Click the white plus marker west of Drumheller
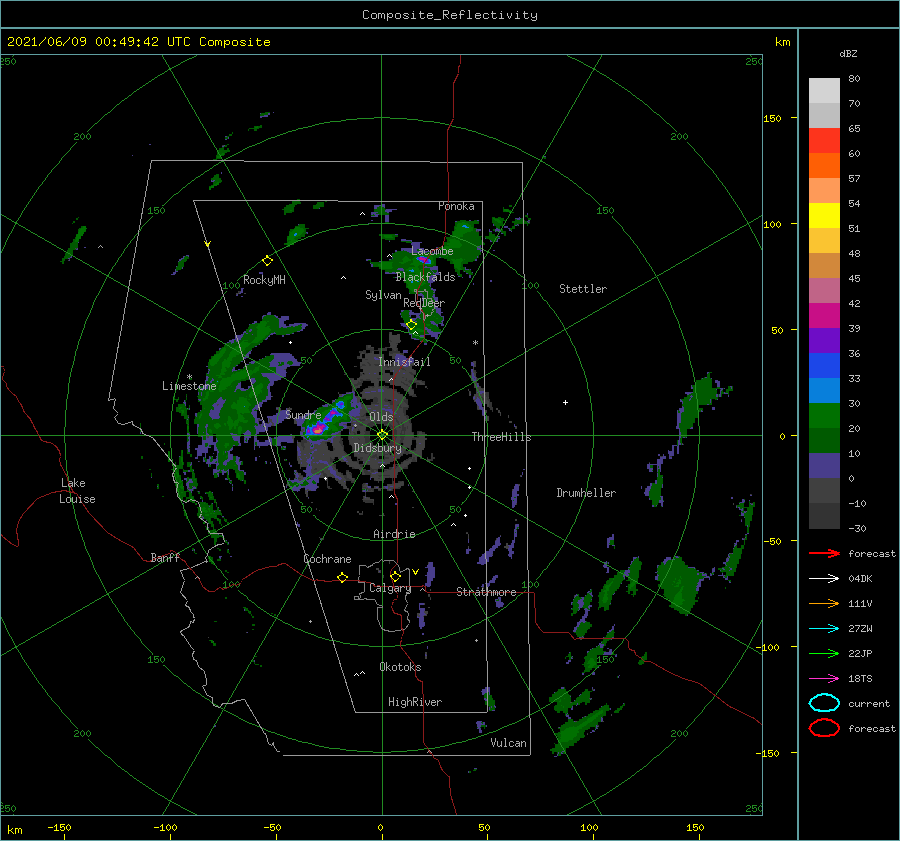This screenshot has width=900, height=841. (x=565, y=402)
